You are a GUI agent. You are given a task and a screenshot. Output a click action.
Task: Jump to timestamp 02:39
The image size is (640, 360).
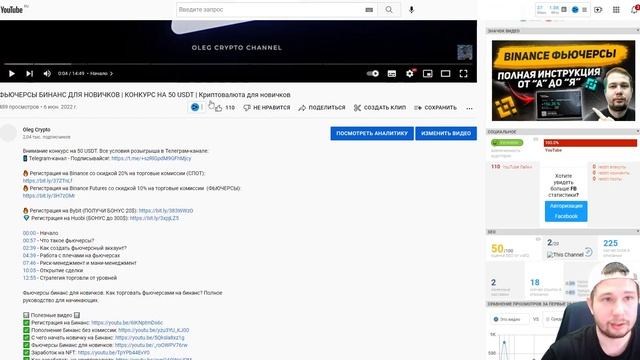point(29,248)
